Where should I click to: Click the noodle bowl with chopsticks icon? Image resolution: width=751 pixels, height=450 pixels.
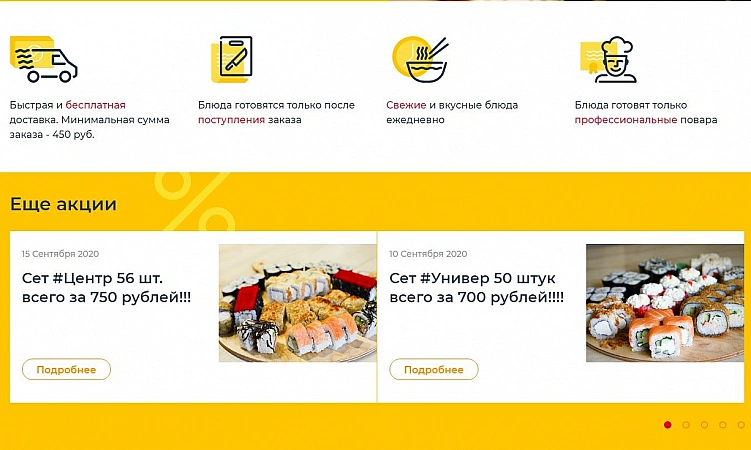pyautogui.click(x=421, y=59)
